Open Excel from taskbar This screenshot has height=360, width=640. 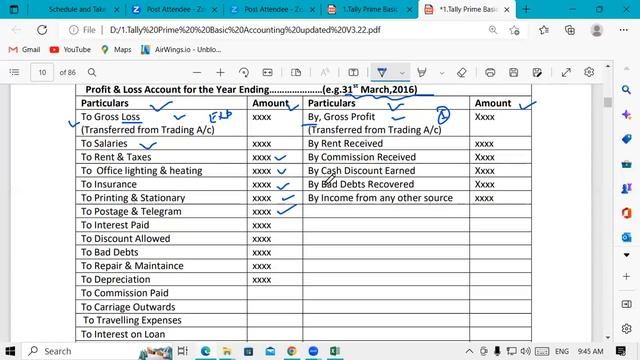coord(335,351)
